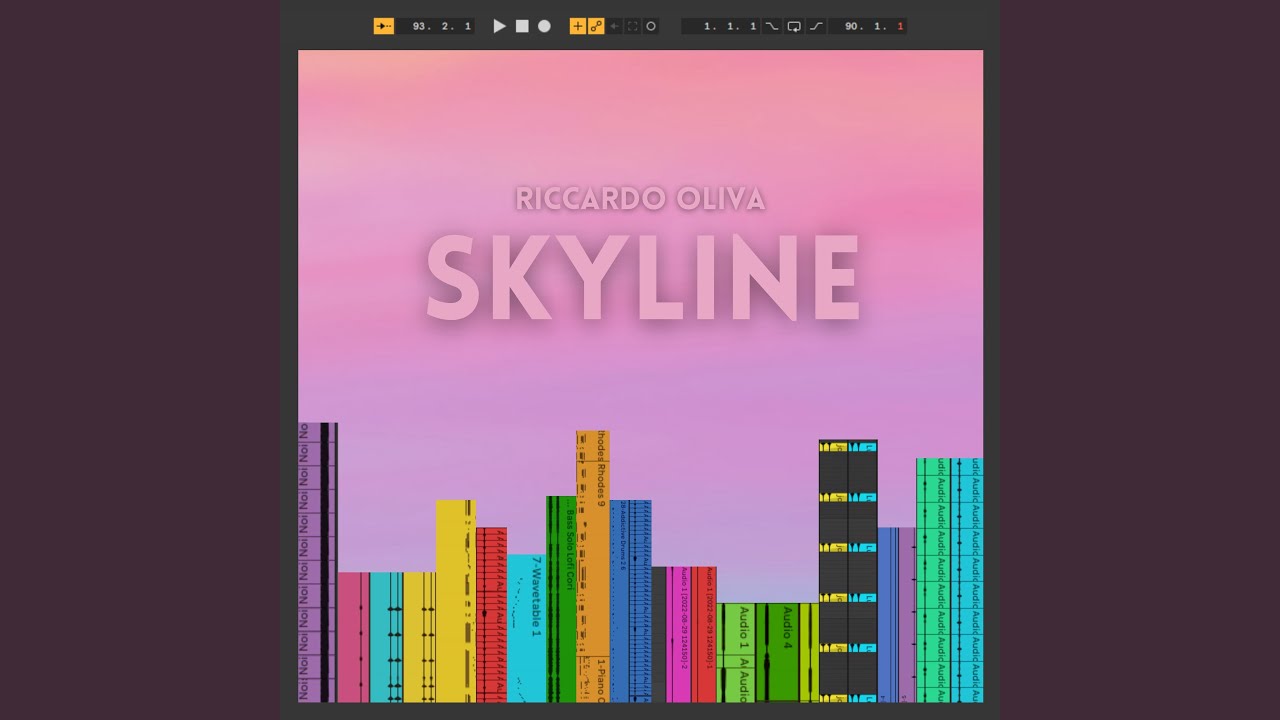
Task: Click the RICCARDO OLIVA artist name
Action: [641, 199]
